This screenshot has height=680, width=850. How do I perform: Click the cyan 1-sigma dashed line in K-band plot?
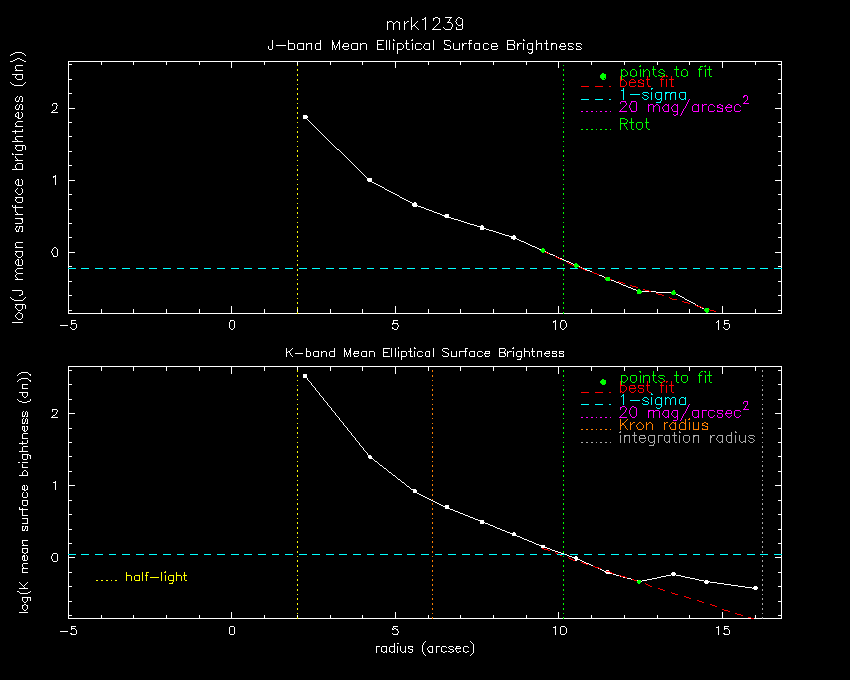(x=200, y=554)
